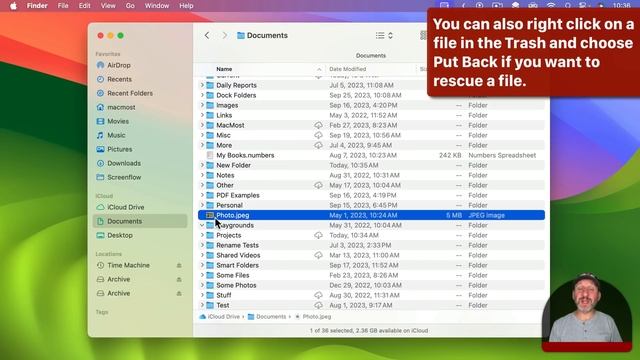The width and height of the screenshot is (640, 360).
Task: Eject the Time Machine volume
Action: click(x=179, y=265)
